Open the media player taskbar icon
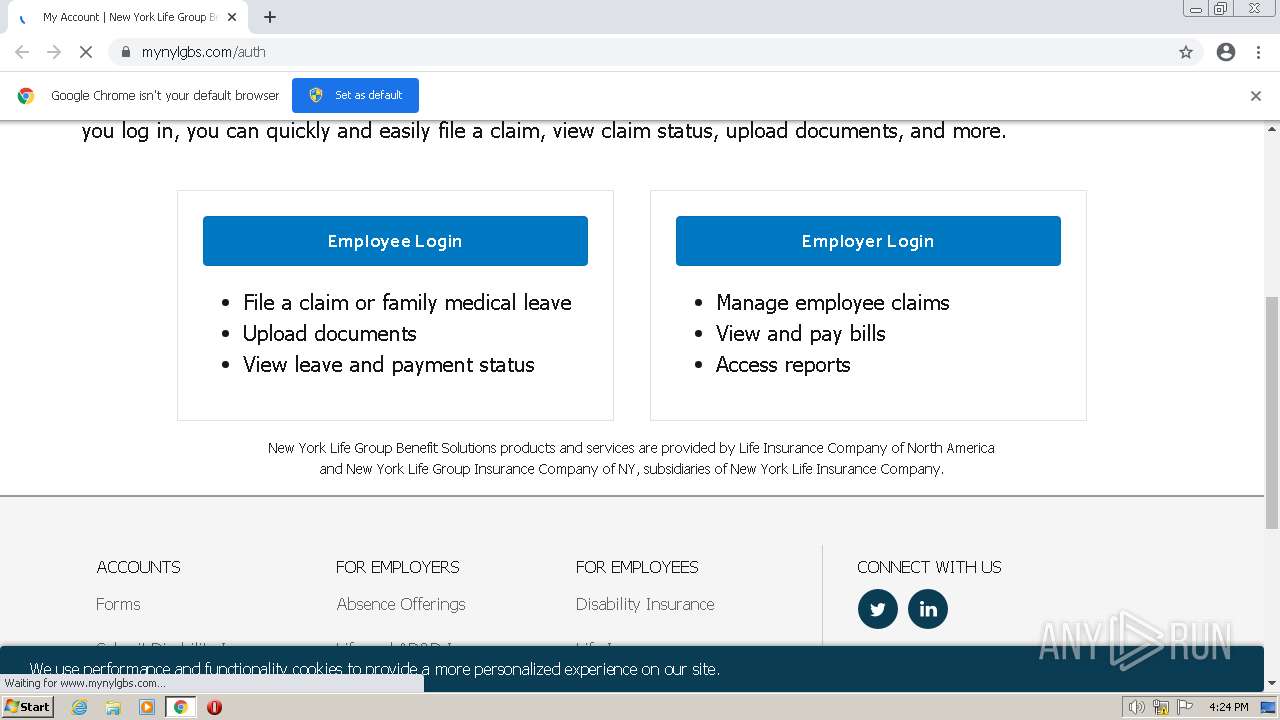 point(147,707)
